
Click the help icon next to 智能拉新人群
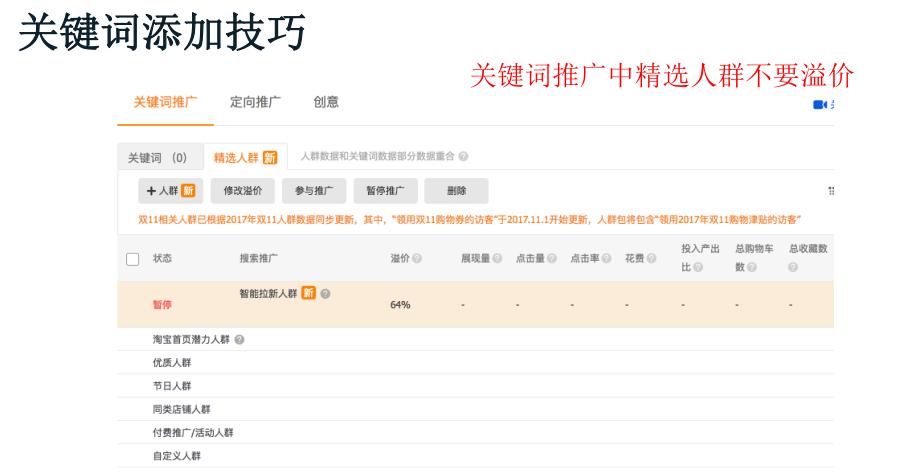[x=325, y=294]
